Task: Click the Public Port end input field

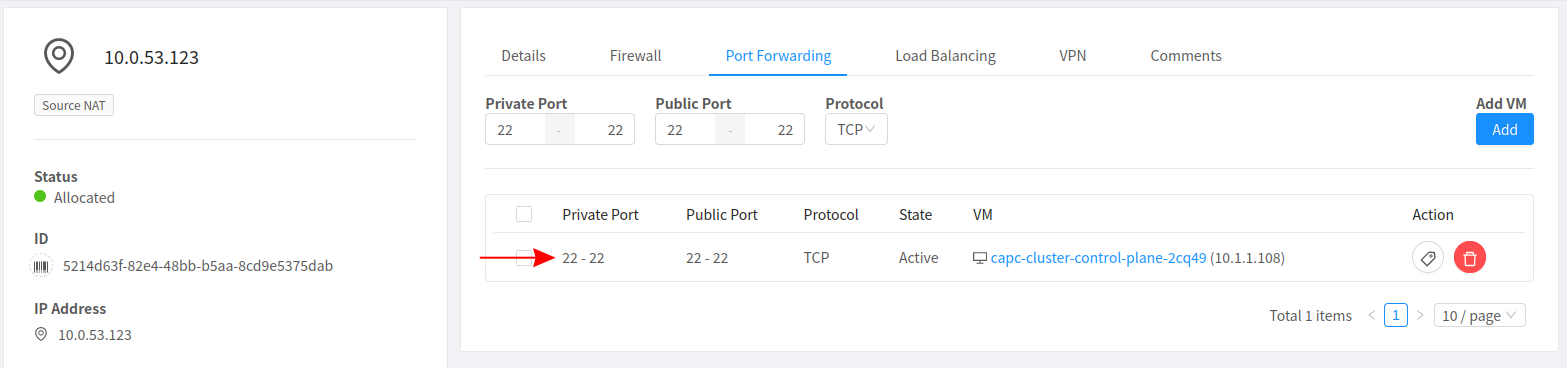Action: click(774, 130)
